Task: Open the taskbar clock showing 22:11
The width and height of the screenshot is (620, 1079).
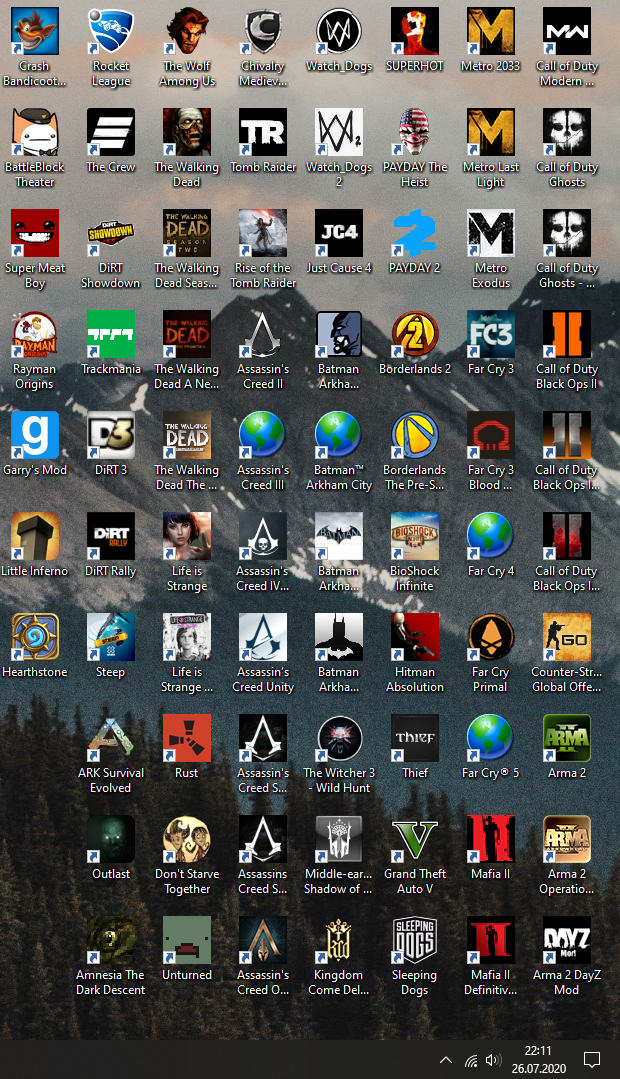Action: 538,1060
